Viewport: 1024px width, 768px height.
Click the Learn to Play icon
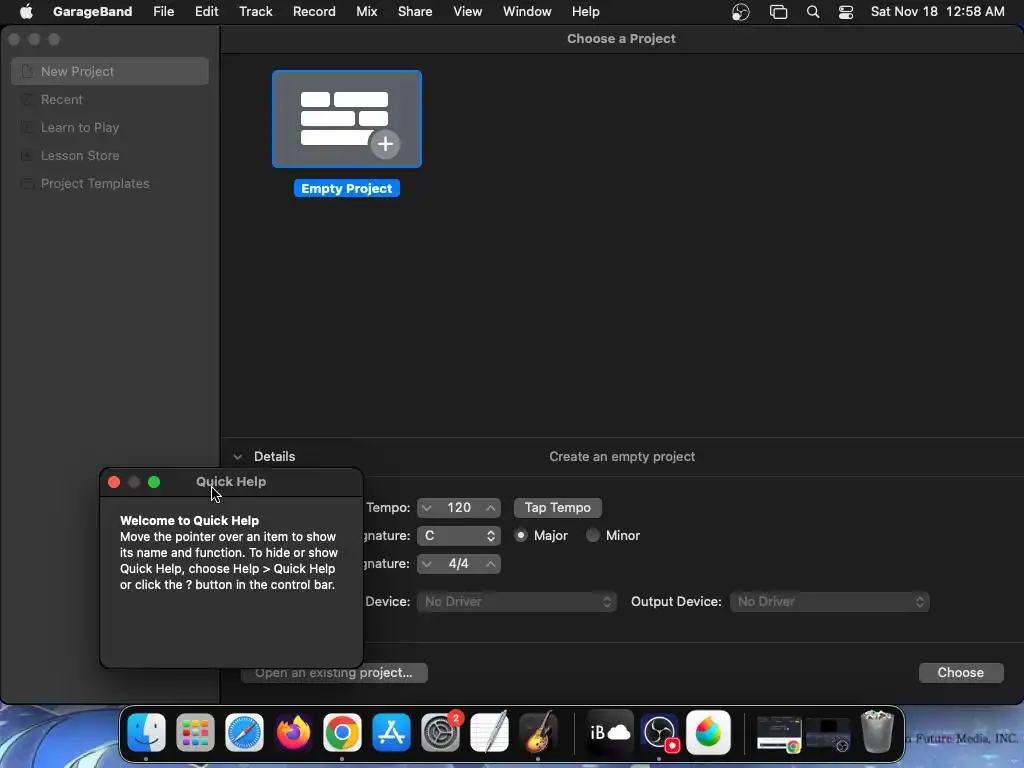[27, 127]
